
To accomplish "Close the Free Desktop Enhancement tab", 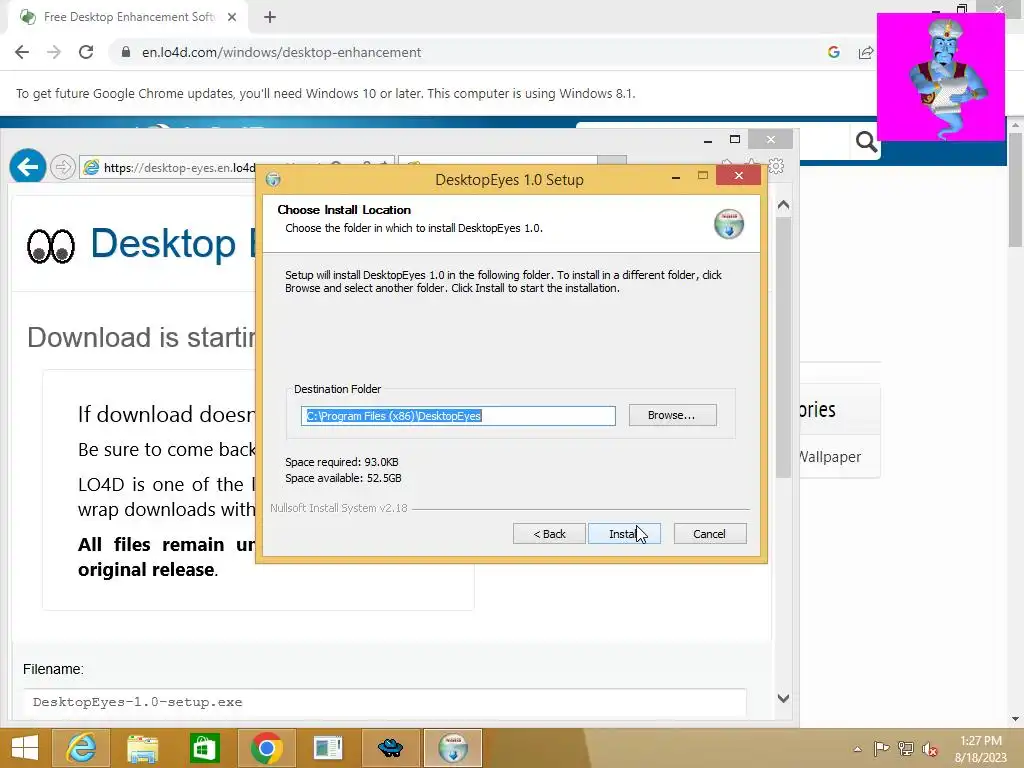I will [232, 17].
